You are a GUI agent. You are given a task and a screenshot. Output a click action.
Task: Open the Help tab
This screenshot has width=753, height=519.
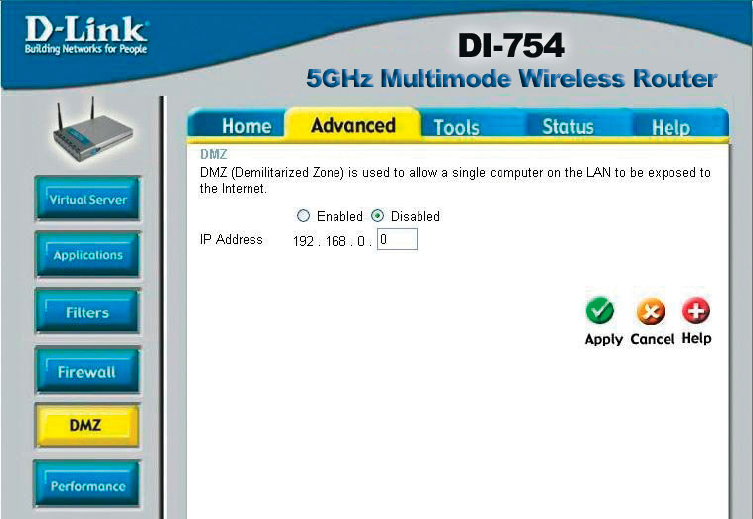(x=671, y=127)
